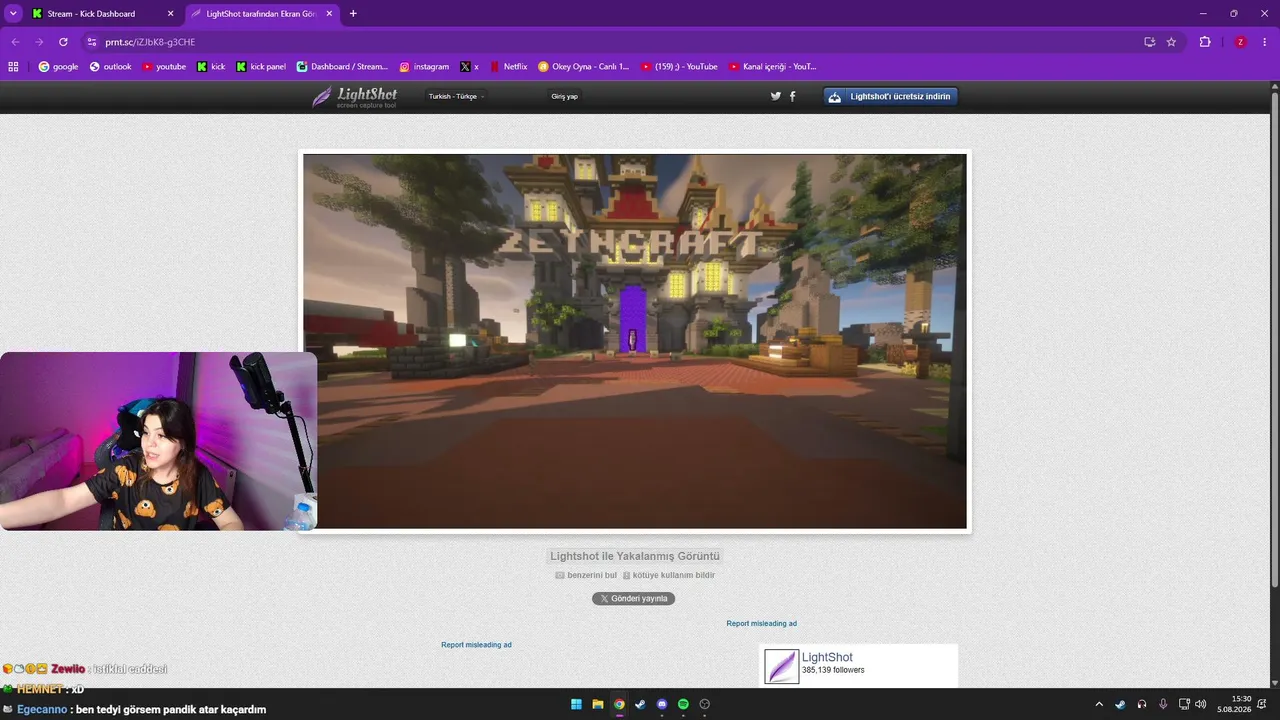Click the Chrome icon on the taskbar
The image size is (1280, 720).
click(x=619, y=704)
